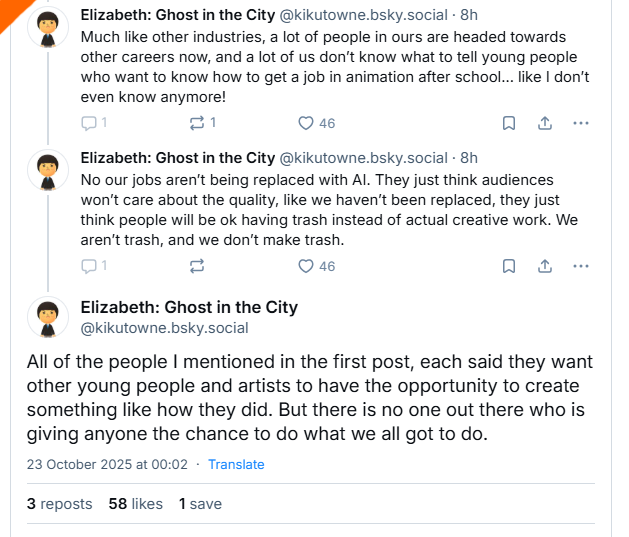Open the main post author's avatar
Viewport: 629px width, 537px height.
click(x=46, y=317)
